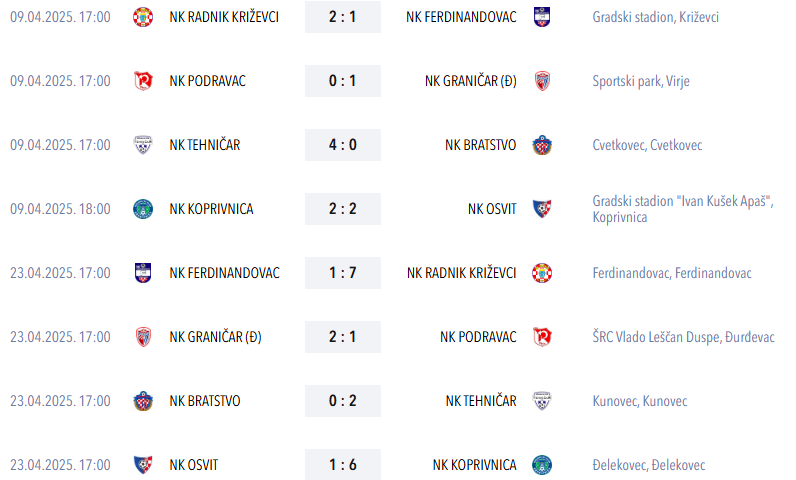Image resolution: width=796 pixels, height=480 pixels.
Task: Click NK Podravac crest in the 0:1 match
Action: pyautogui.click(x=143, y=81)
